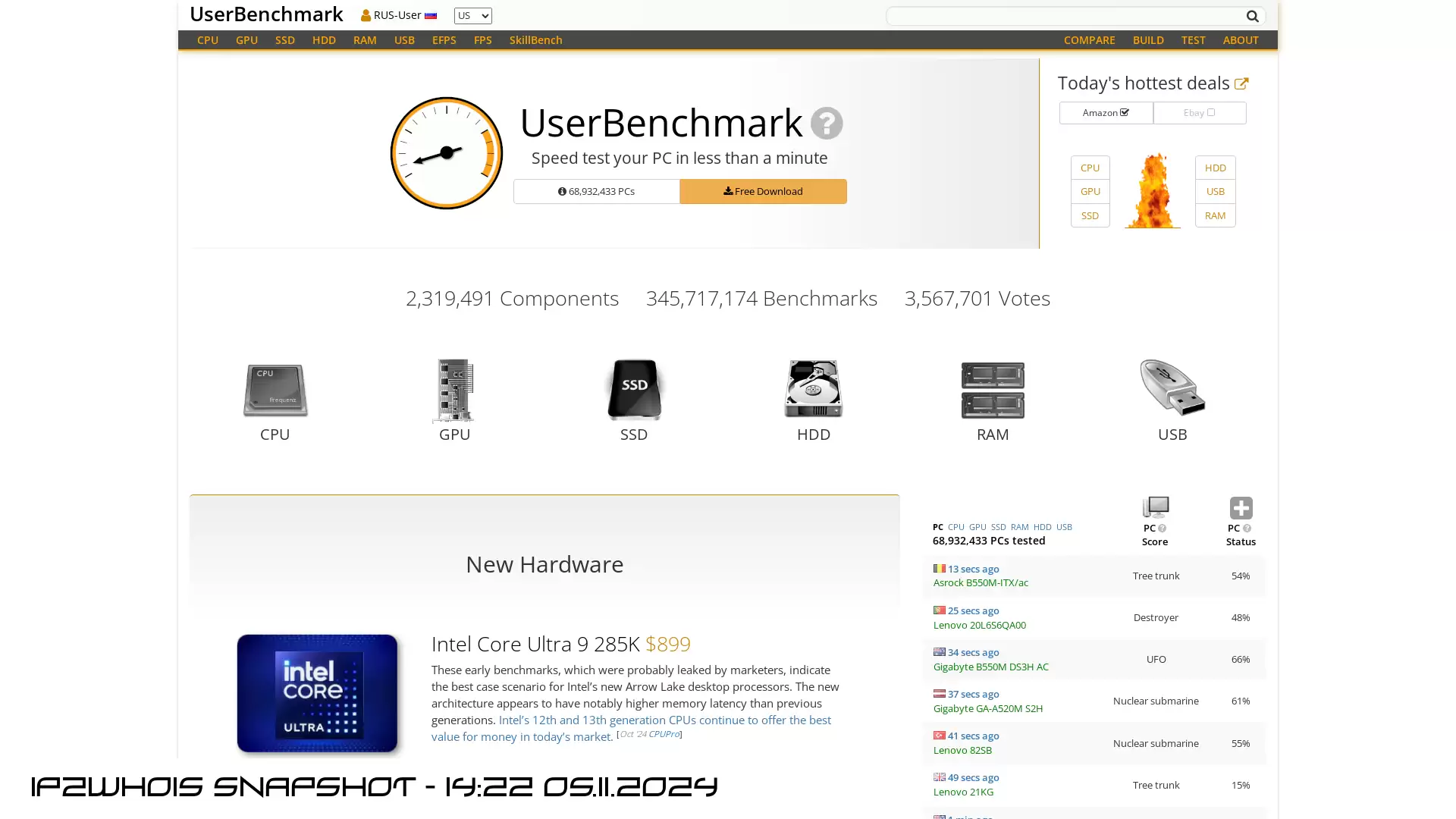Viewport: 1456px width, 819px height.
Task: Switch to PC tab in tested list
Action: click(x=938, y=527)
